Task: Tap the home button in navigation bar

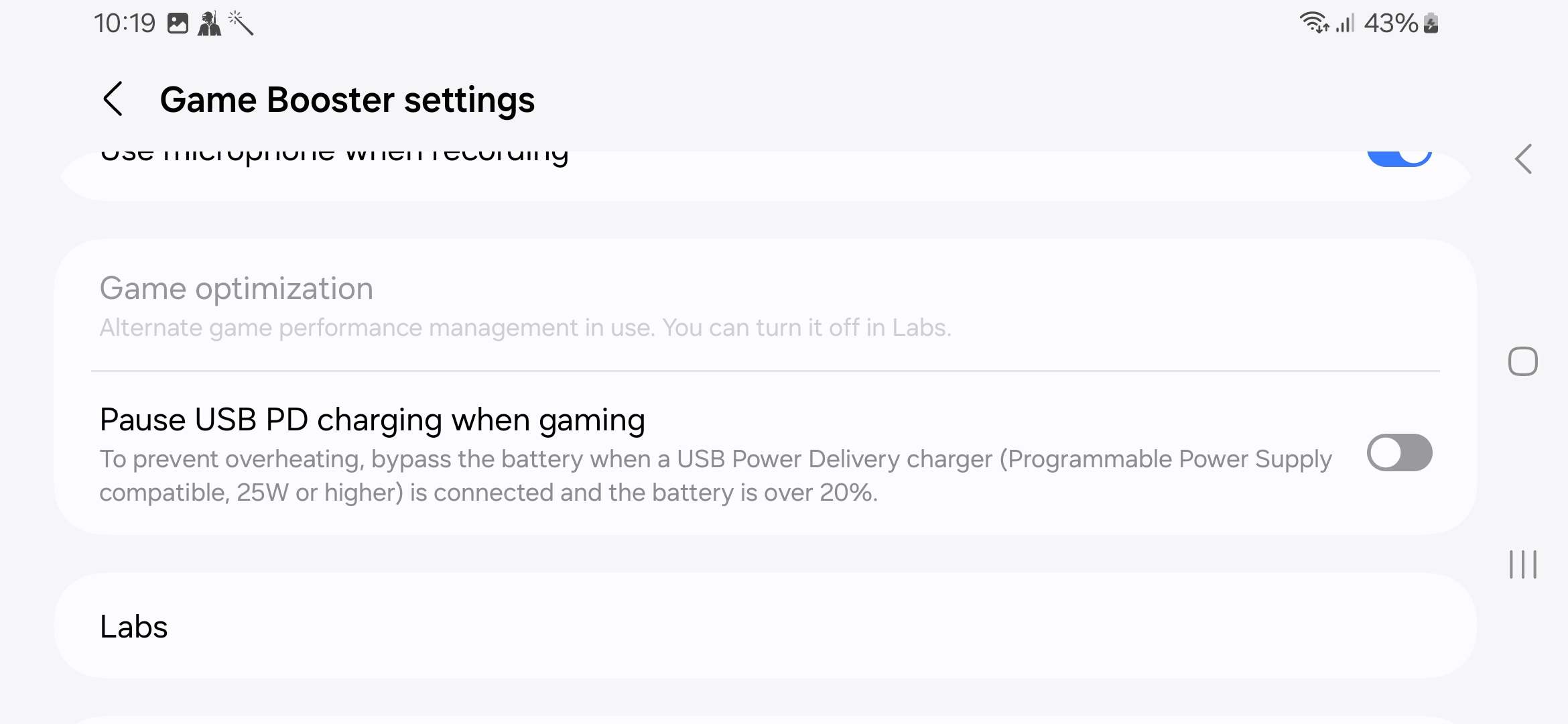Action: [x=1522, y=362]
